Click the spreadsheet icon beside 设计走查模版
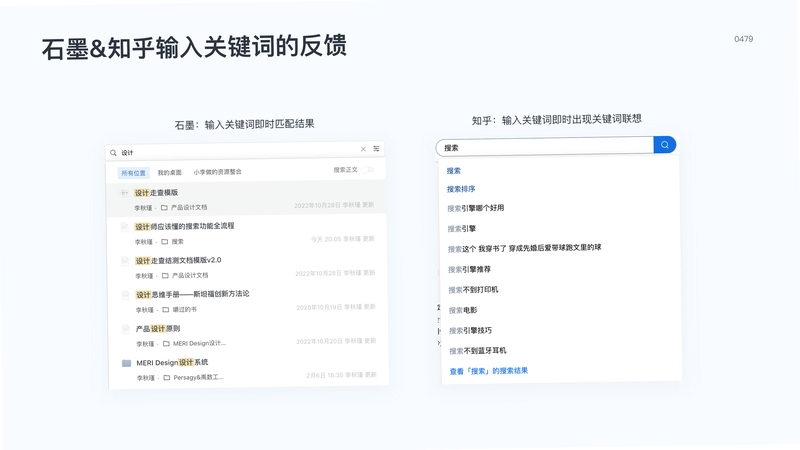 pos(124,193)
